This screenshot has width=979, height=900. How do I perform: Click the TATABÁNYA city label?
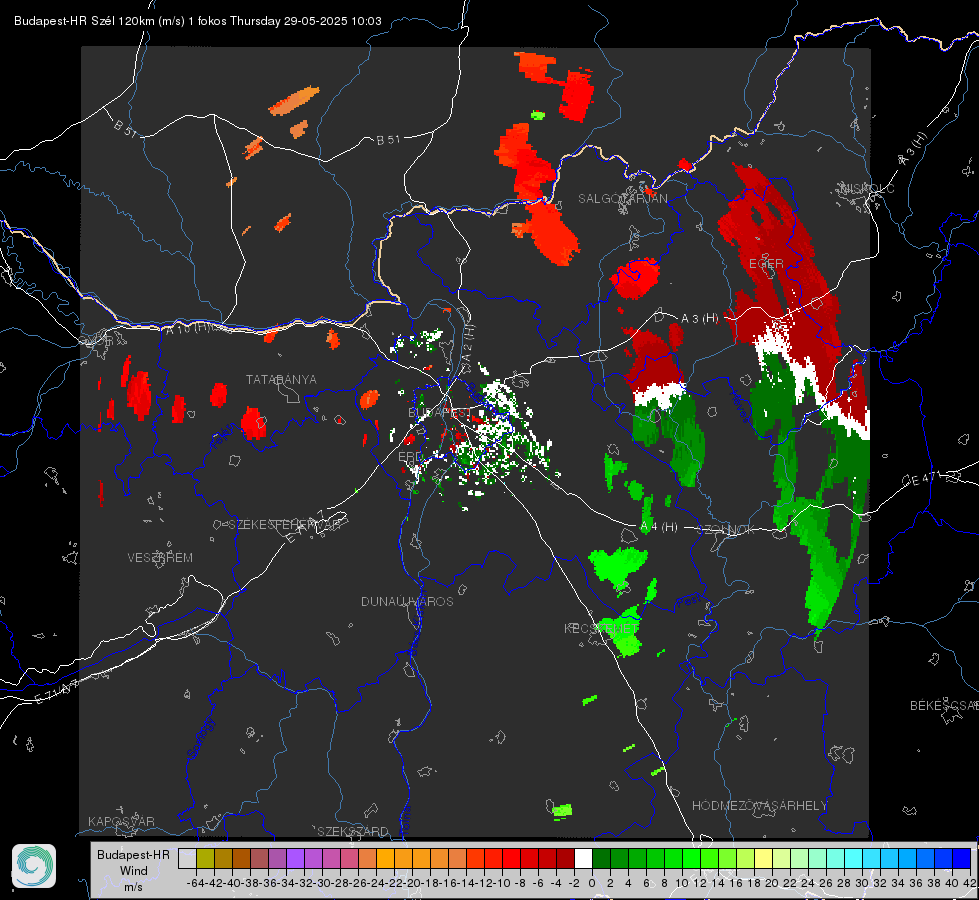coord(281,380)
